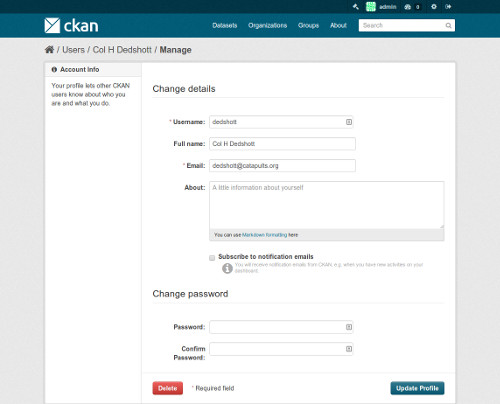Click the Users breadcrumb link
The image size is (500, 404).
click(73, 50)
